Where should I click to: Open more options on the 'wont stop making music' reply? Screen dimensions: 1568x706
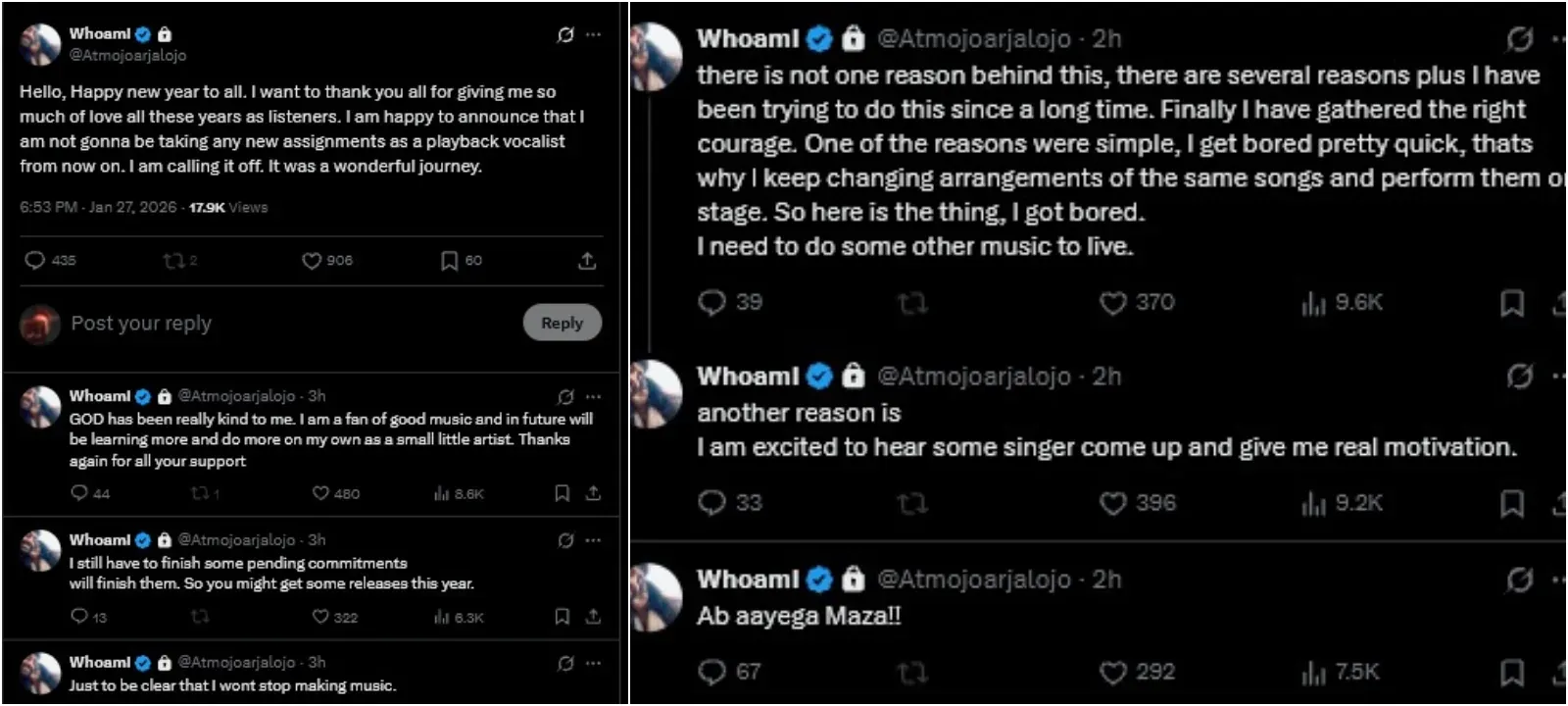click(x=593, y=663)
